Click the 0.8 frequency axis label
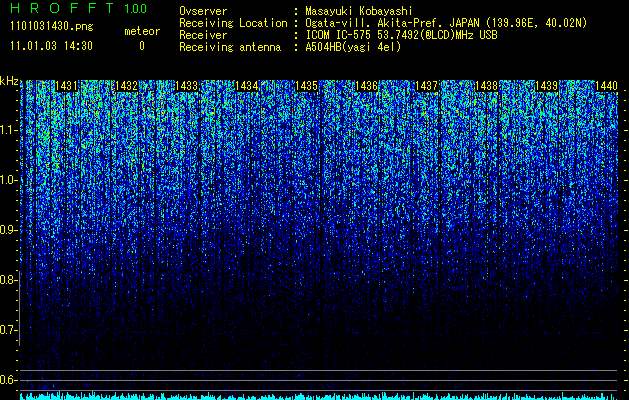Viewport: 629px width, 400px height. tap(9, 280)
